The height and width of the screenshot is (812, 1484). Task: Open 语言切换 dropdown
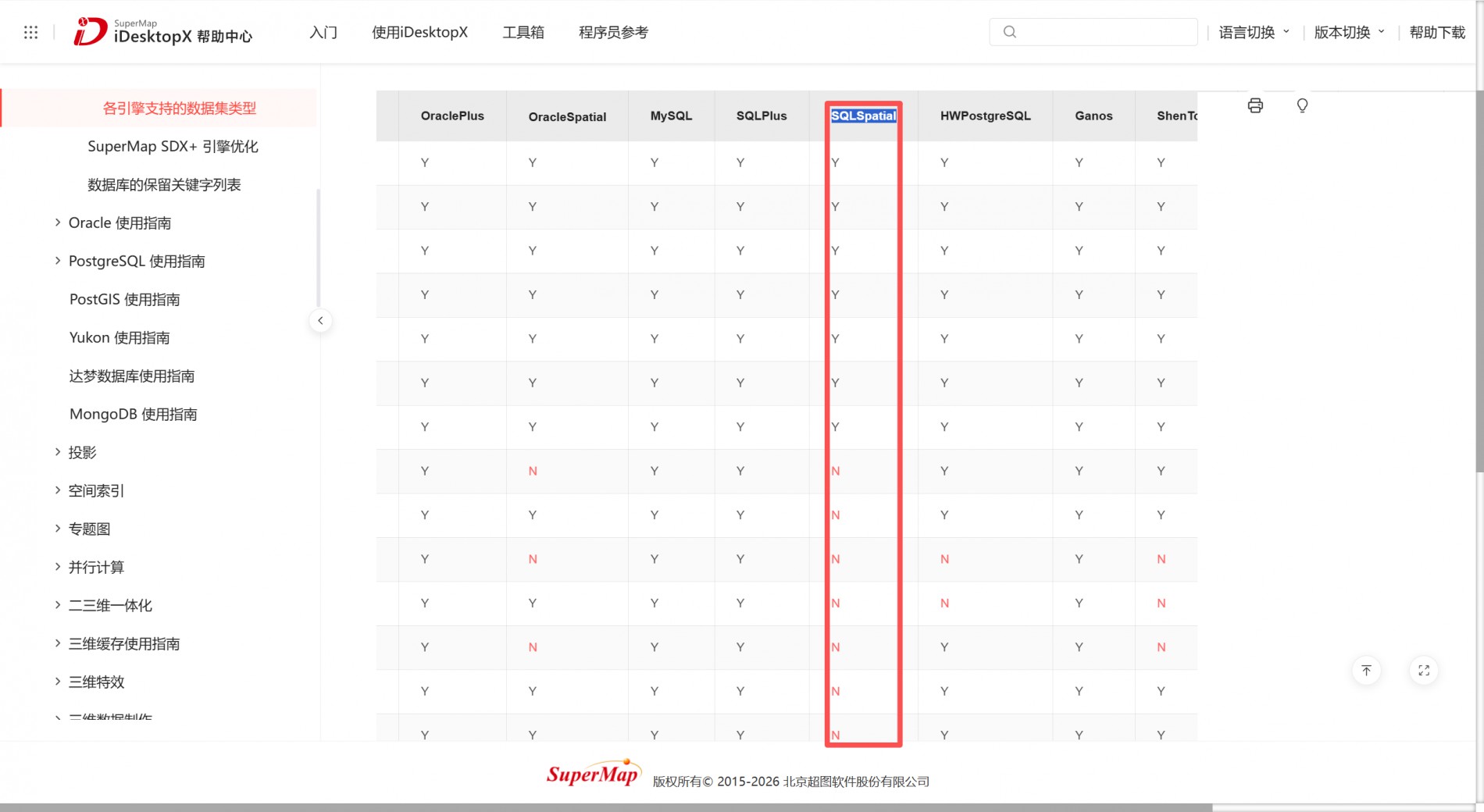1254,32
